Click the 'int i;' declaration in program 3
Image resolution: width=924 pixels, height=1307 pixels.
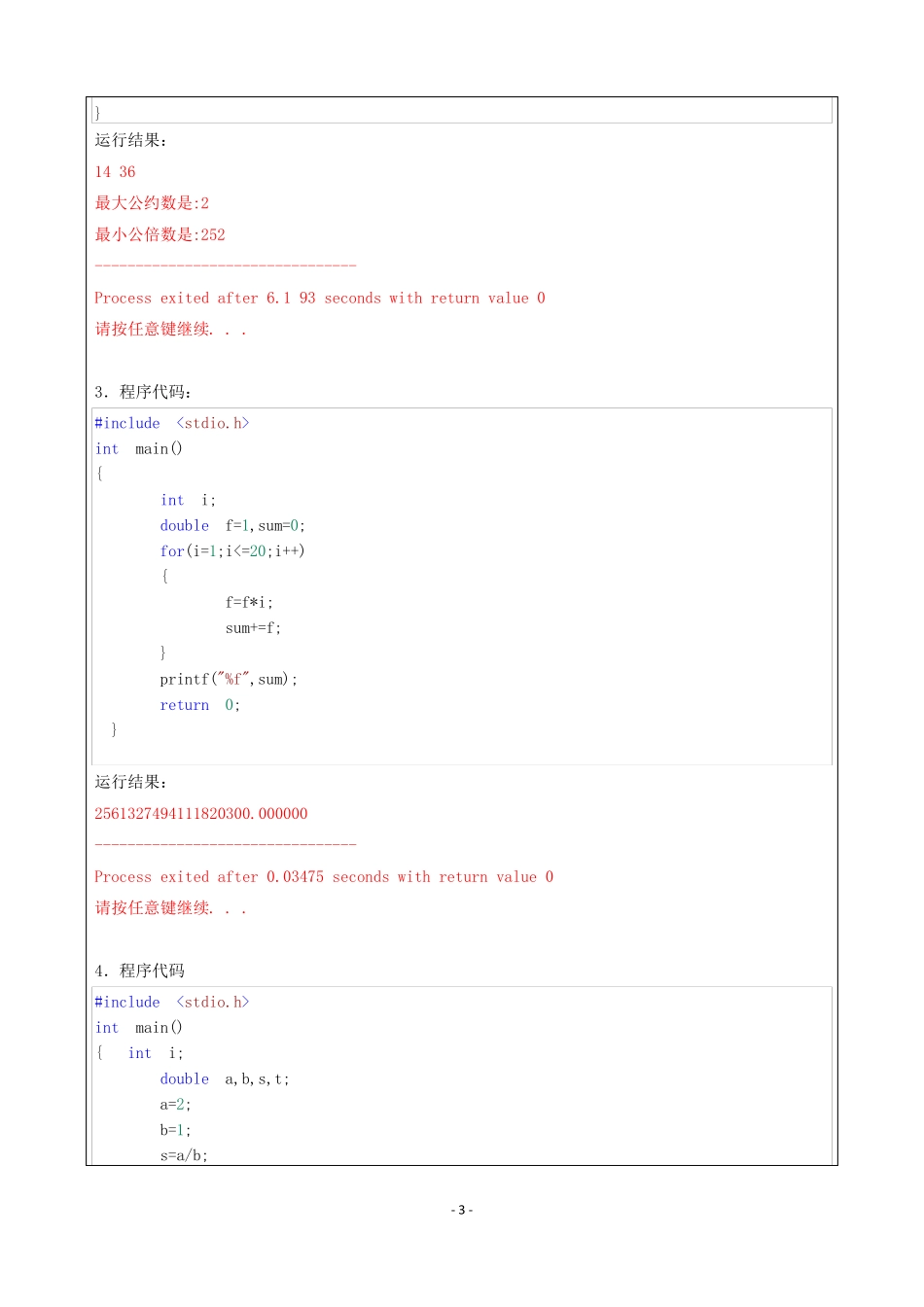(188, 500)
